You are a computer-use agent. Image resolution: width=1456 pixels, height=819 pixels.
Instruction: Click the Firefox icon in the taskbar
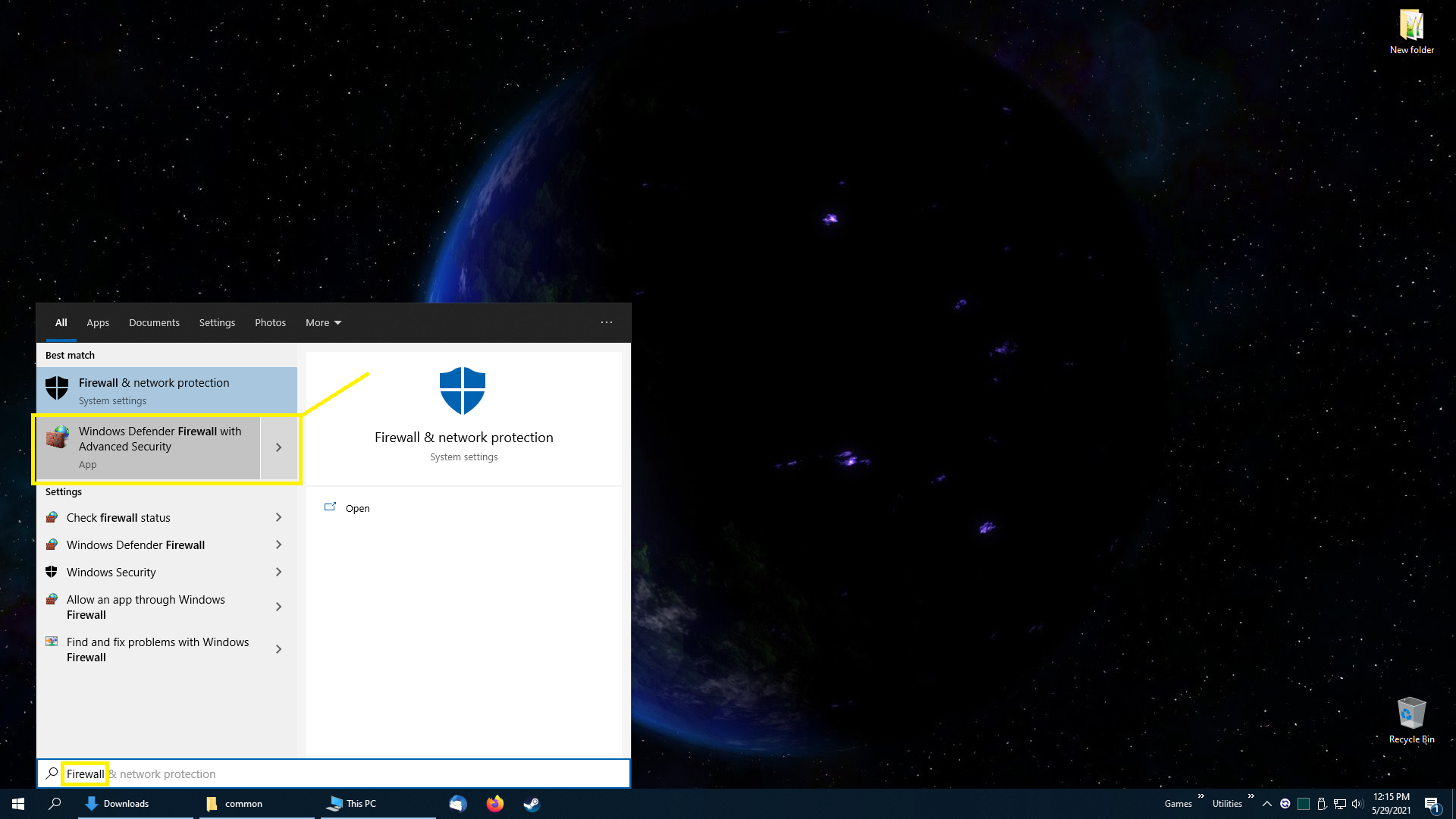(x=494, y=804)
